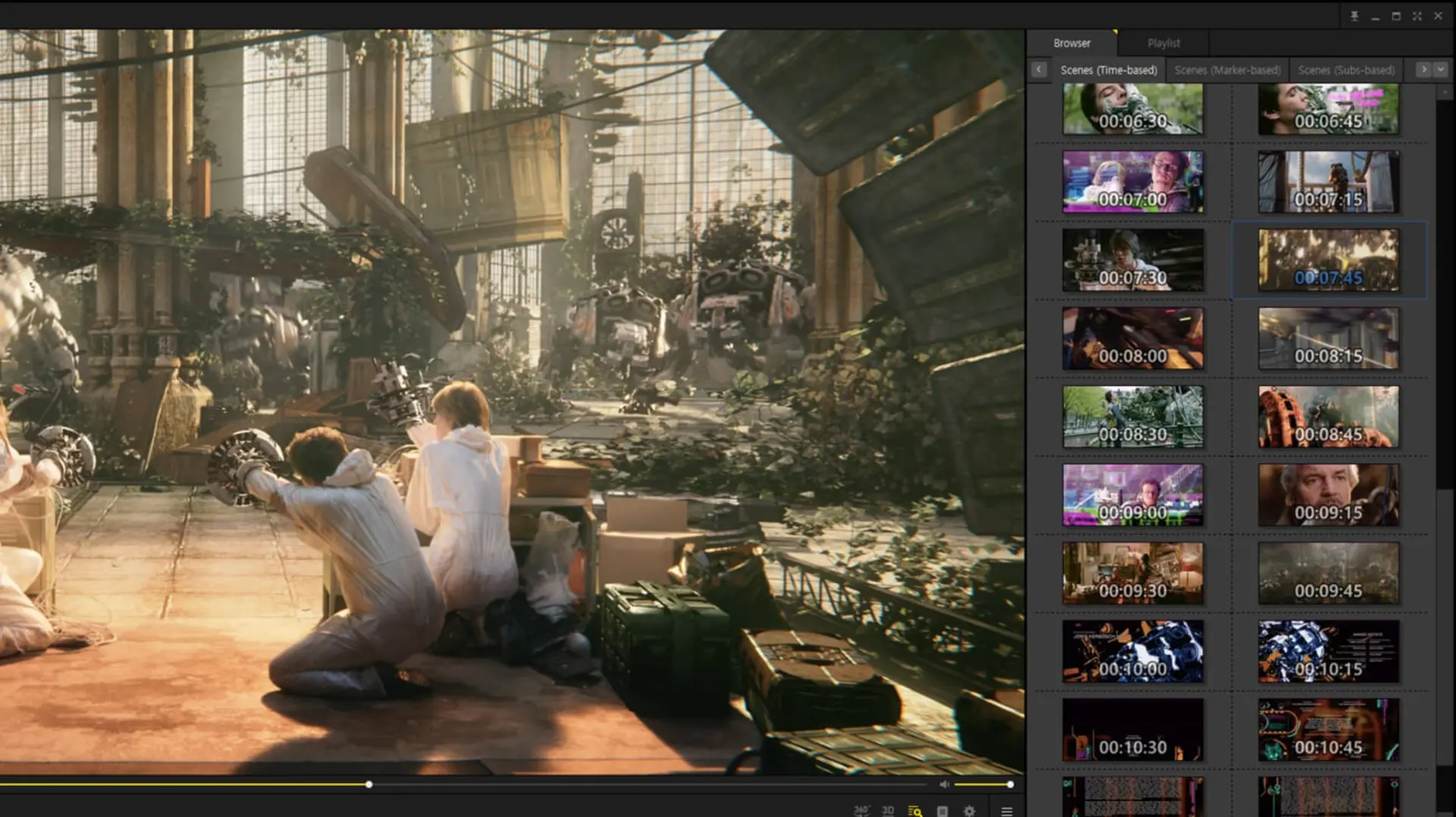Seek the video using the progress bar

point(464,784)
